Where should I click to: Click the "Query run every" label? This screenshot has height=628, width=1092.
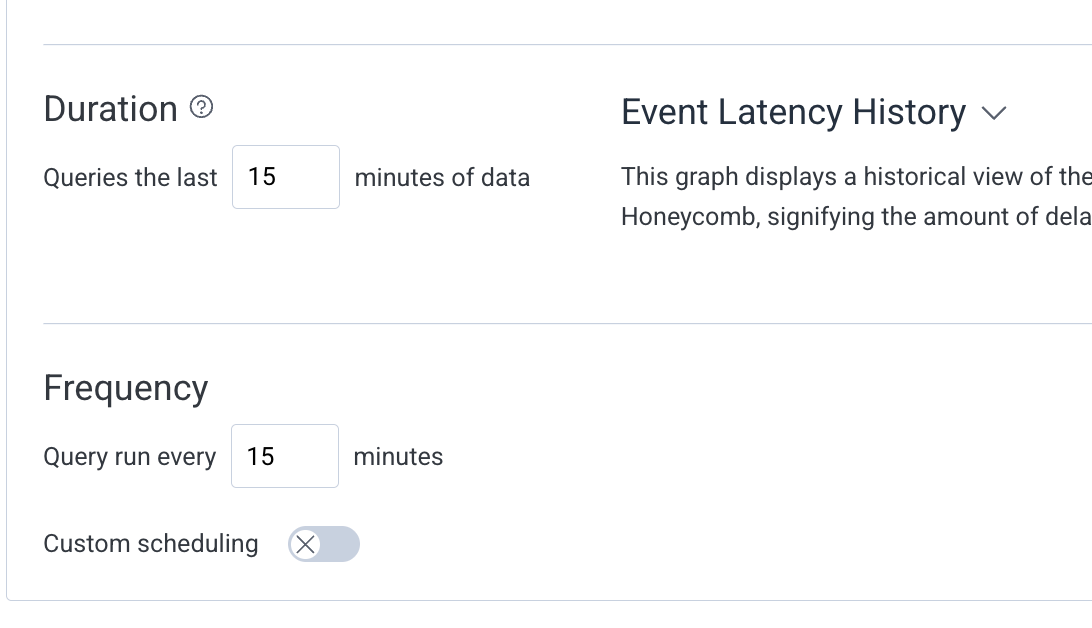129,457
